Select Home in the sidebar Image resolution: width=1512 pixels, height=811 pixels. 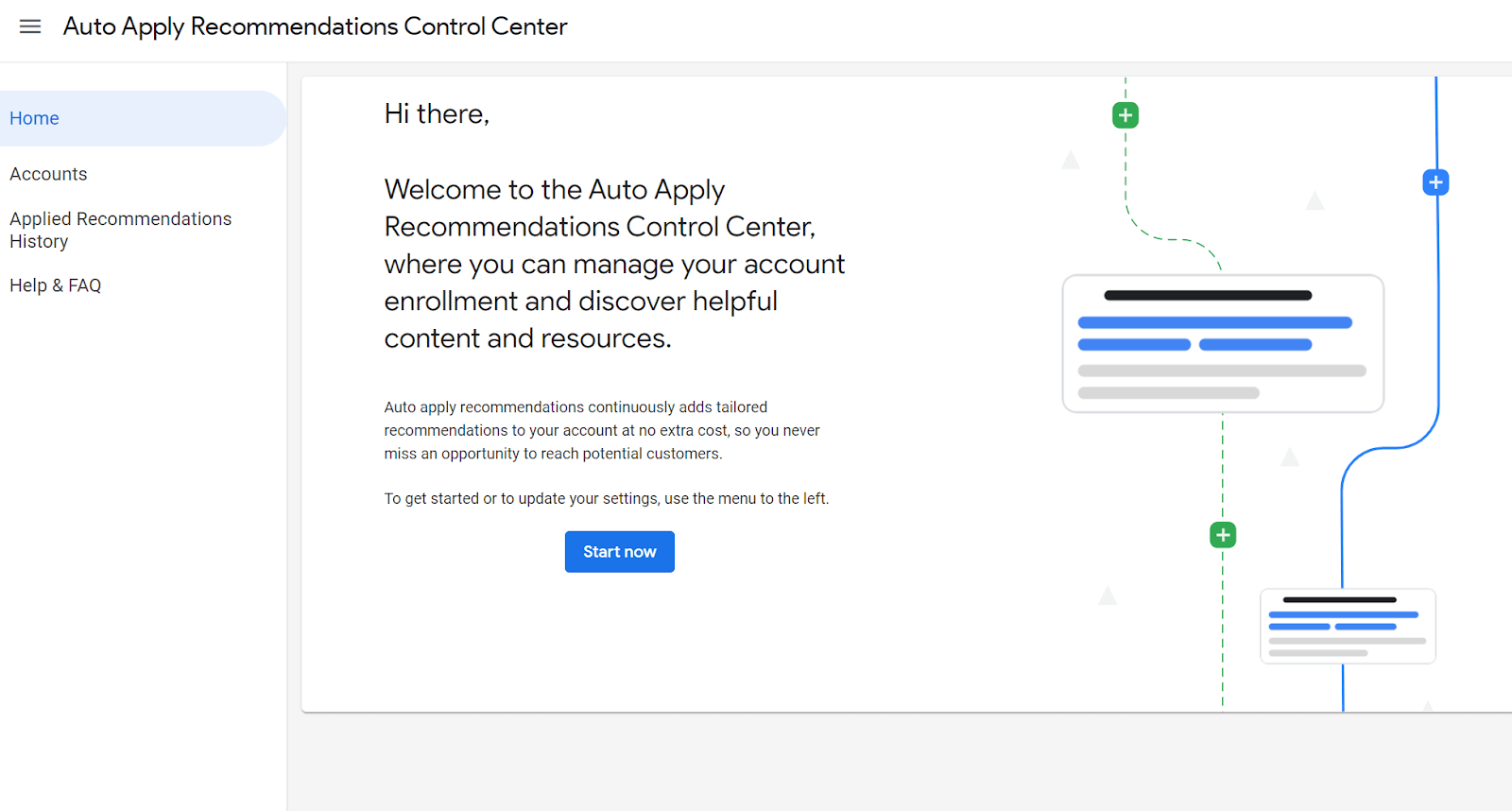tap(35, 118)
